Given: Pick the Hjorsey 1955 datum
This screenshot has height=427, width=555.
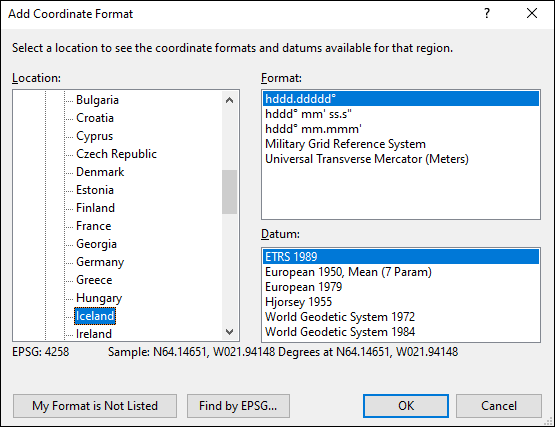Looking at the screenshot, I should (401, 302).
